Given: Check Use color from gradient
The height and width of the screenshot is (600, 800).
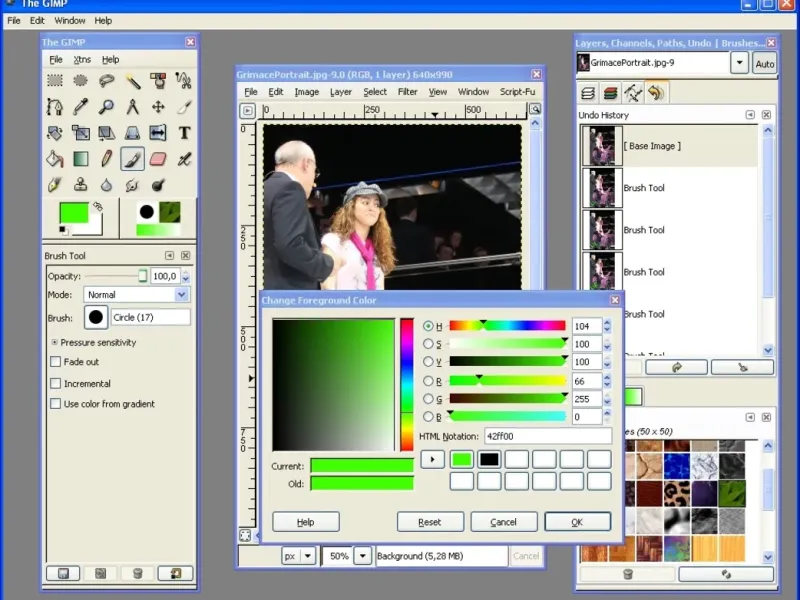Looking at the screenshot, I should [x=56, y=404].
